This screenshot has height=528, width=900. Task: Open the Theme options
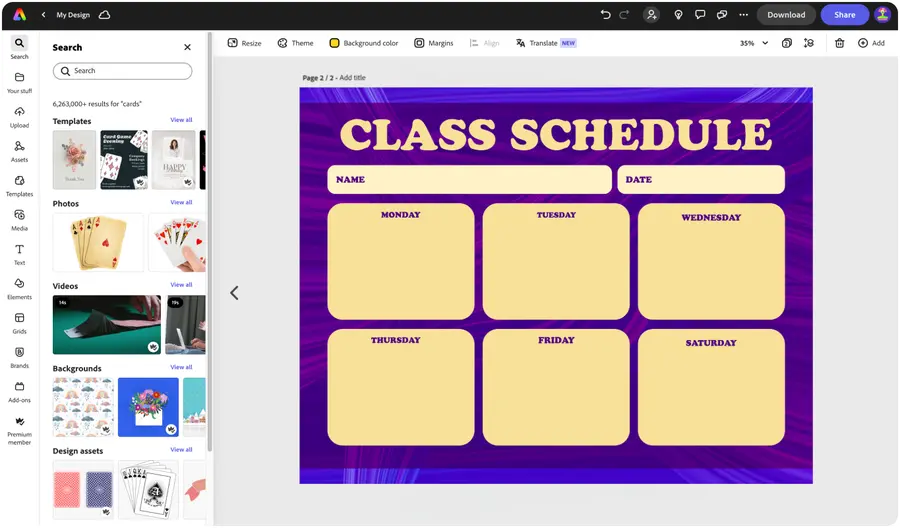[x=296, y=43]
